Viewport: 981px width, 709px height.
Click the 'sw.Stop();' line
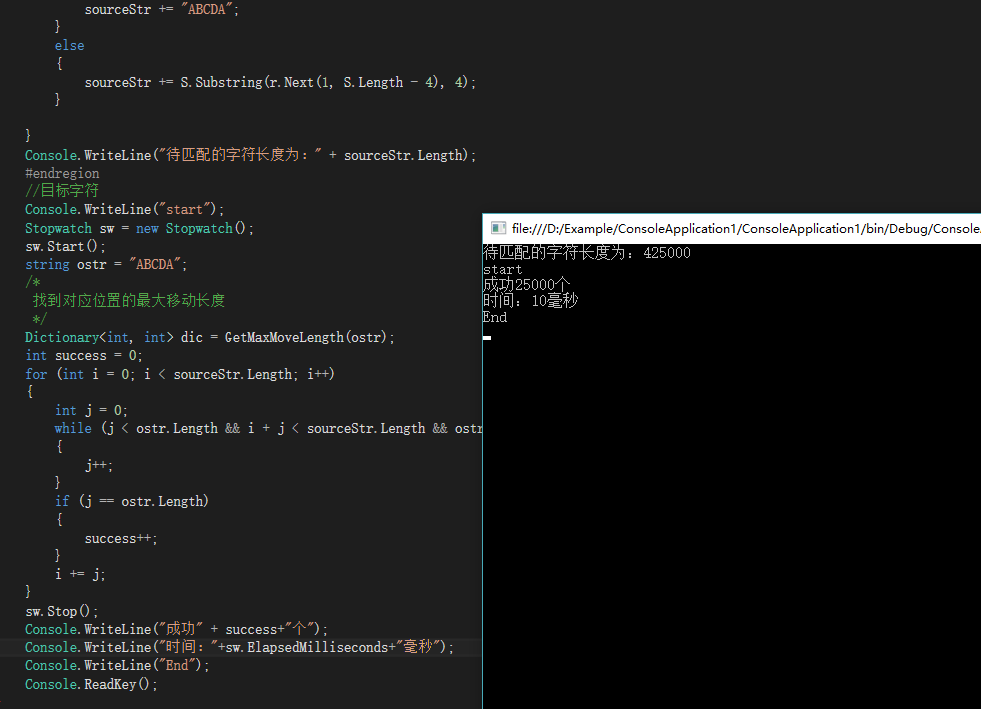(61, 611)
